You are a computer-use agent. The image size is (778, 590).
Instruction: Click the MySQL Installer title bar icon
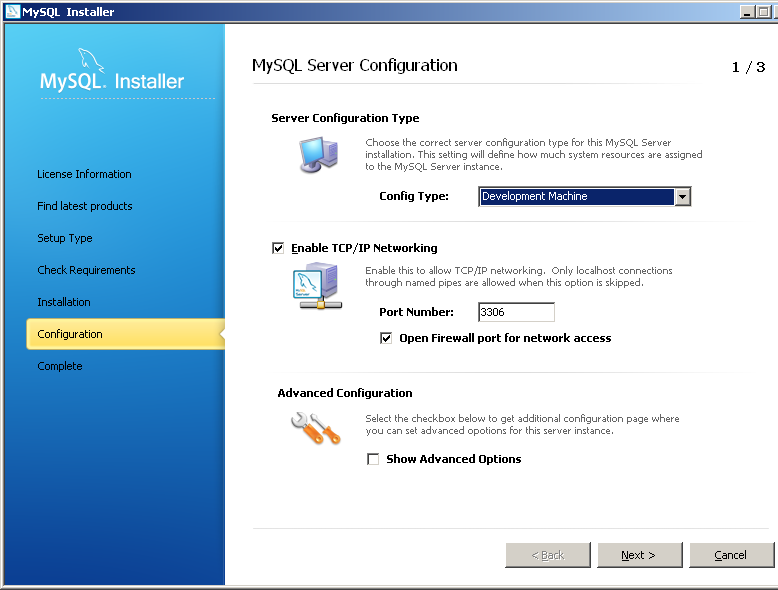pos(12,11)
